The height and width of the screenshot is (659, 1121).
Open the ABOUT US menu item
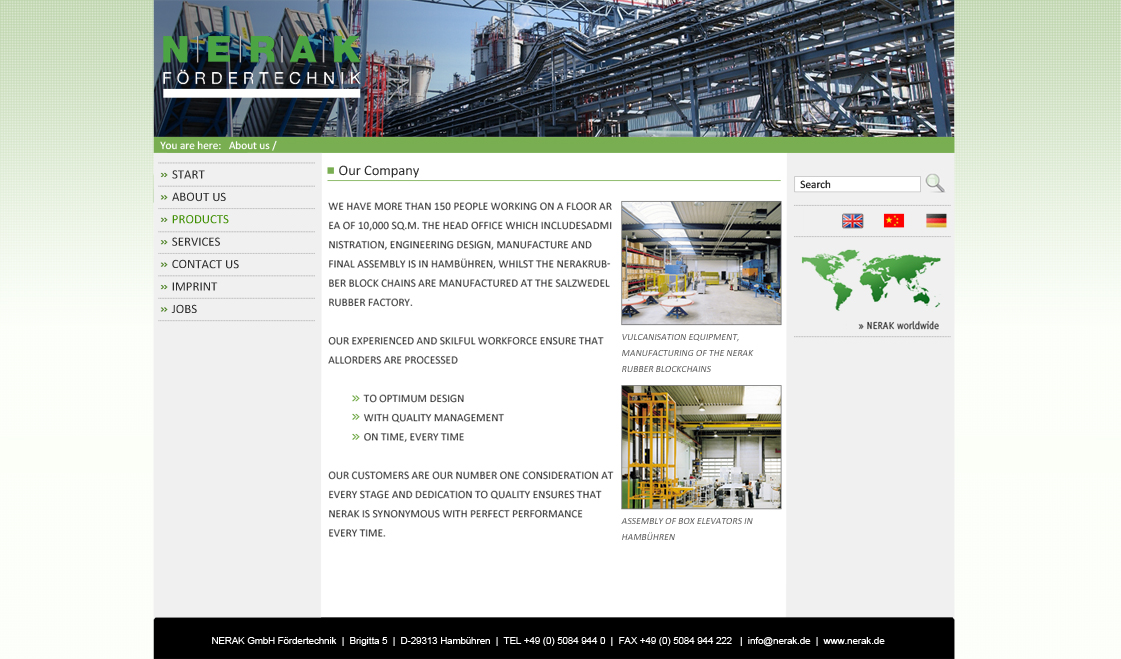click(x=199, y=197)
